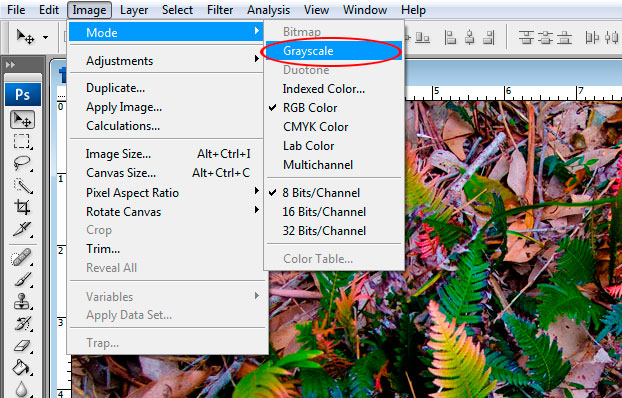The height and width of the screenshot is (398, 622).
Task: Convert image to Grayscale mode
Action: pos(334,51)
